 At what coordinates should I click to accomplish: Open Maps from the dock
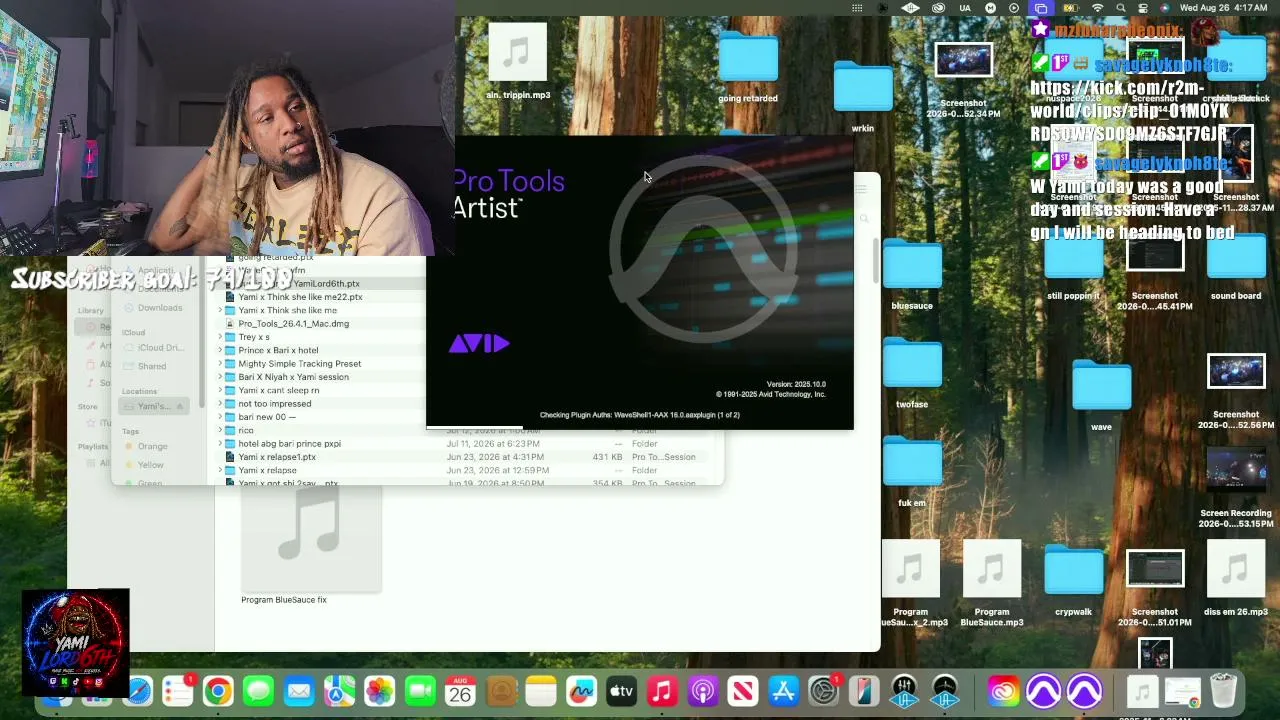coord(339,691)
